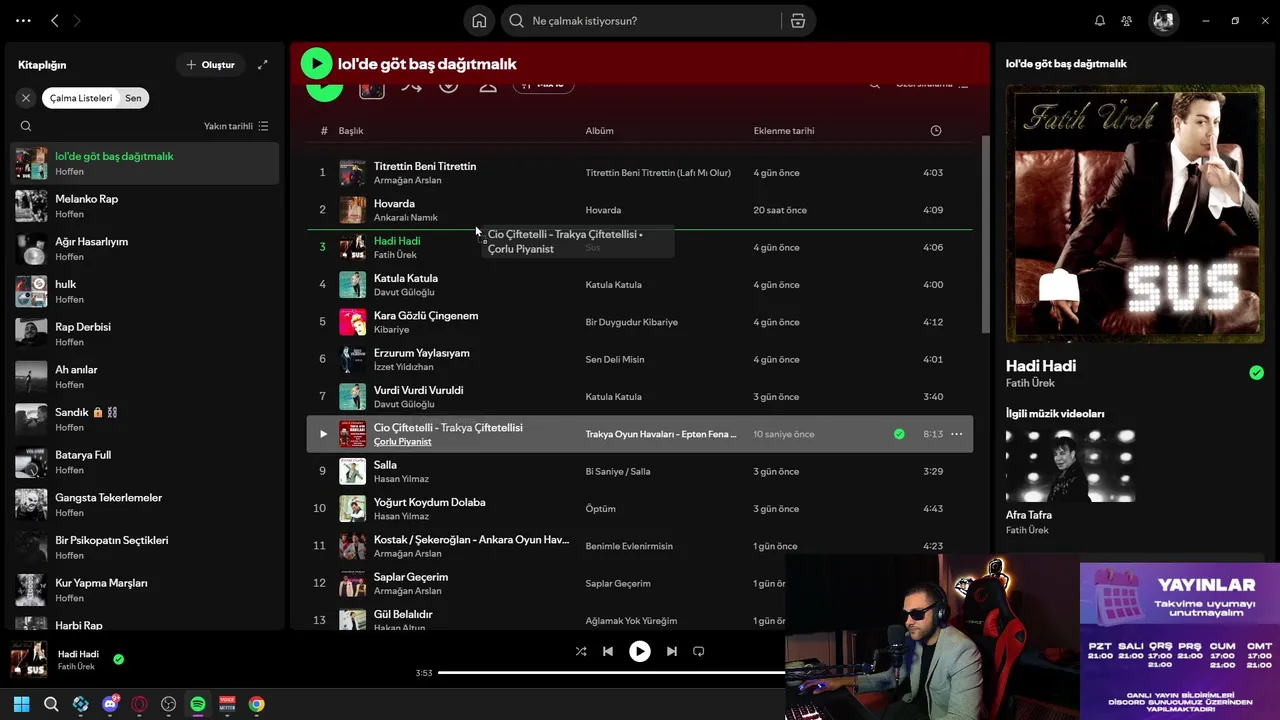Screen dimensions: 1280x720
Task: Toggle liked check on Cio Çiftetelli row
Action: coord(899,434)
